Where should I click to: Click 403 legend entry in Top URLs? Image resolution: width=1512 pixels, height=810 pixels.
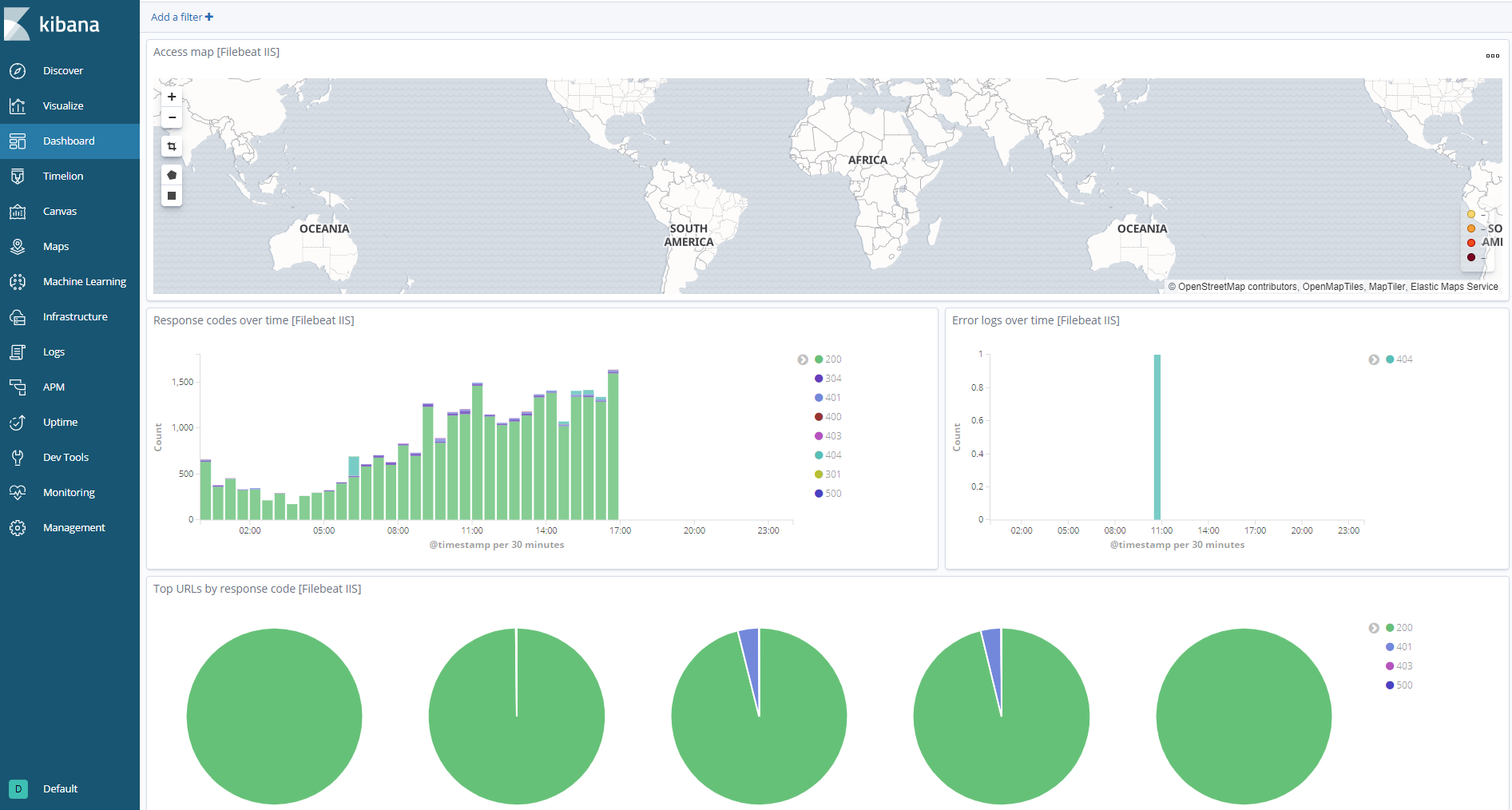1399,666
